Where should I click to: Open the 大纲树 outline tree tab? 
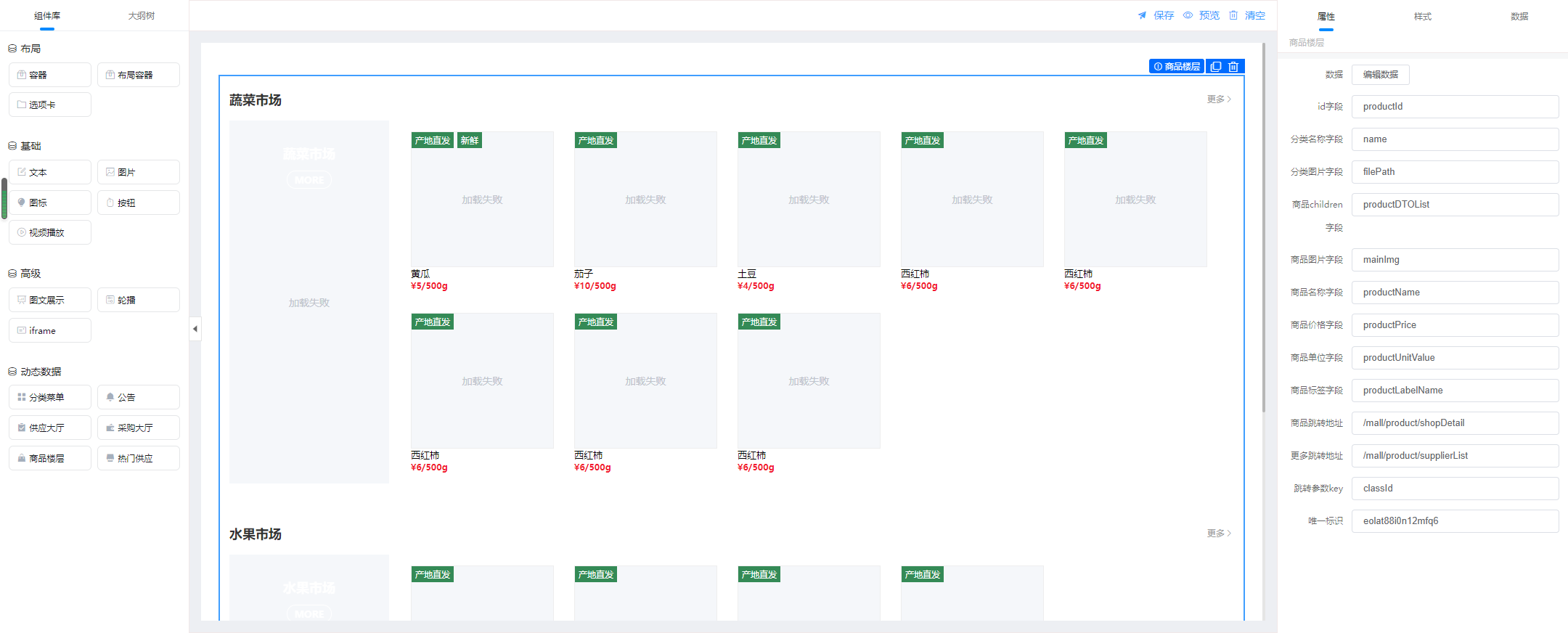coord(142,16)
